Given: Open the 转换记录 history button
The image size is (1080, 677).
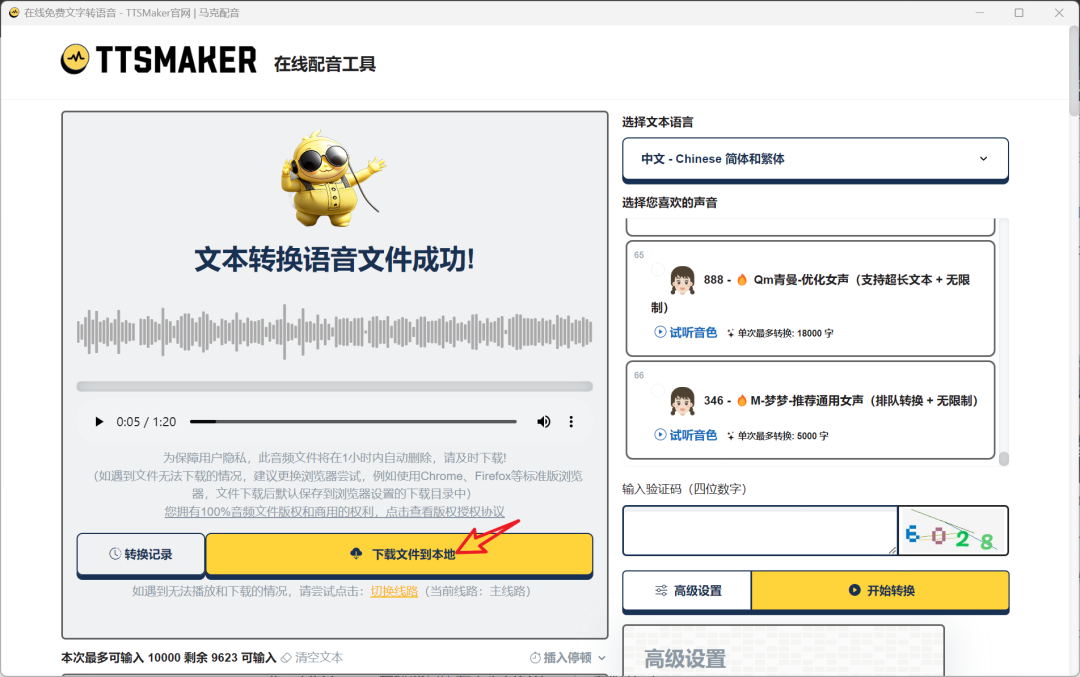Looking at the screenshot, I should tap(141, 554).
